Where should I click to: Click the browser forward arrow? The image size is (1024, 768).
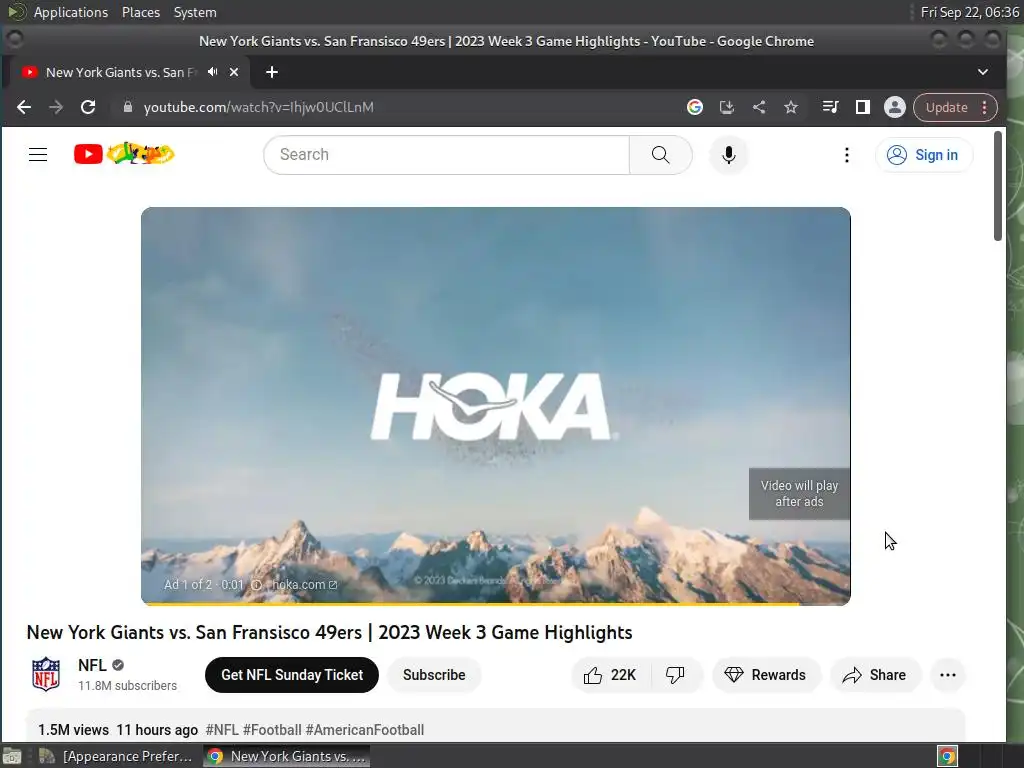click(56, 107)
